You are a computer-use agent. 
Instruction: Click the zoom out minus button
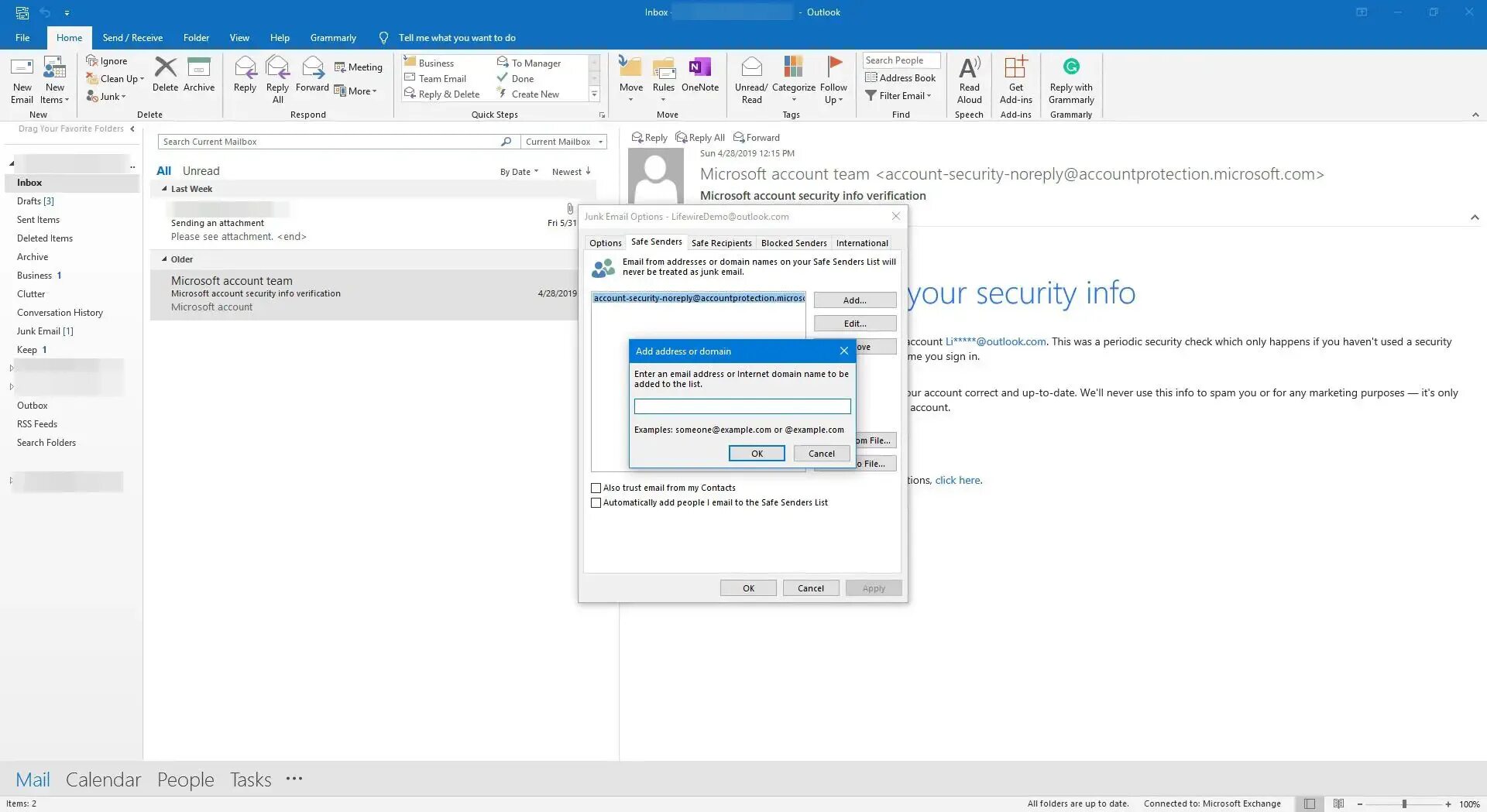[1360, 804]
